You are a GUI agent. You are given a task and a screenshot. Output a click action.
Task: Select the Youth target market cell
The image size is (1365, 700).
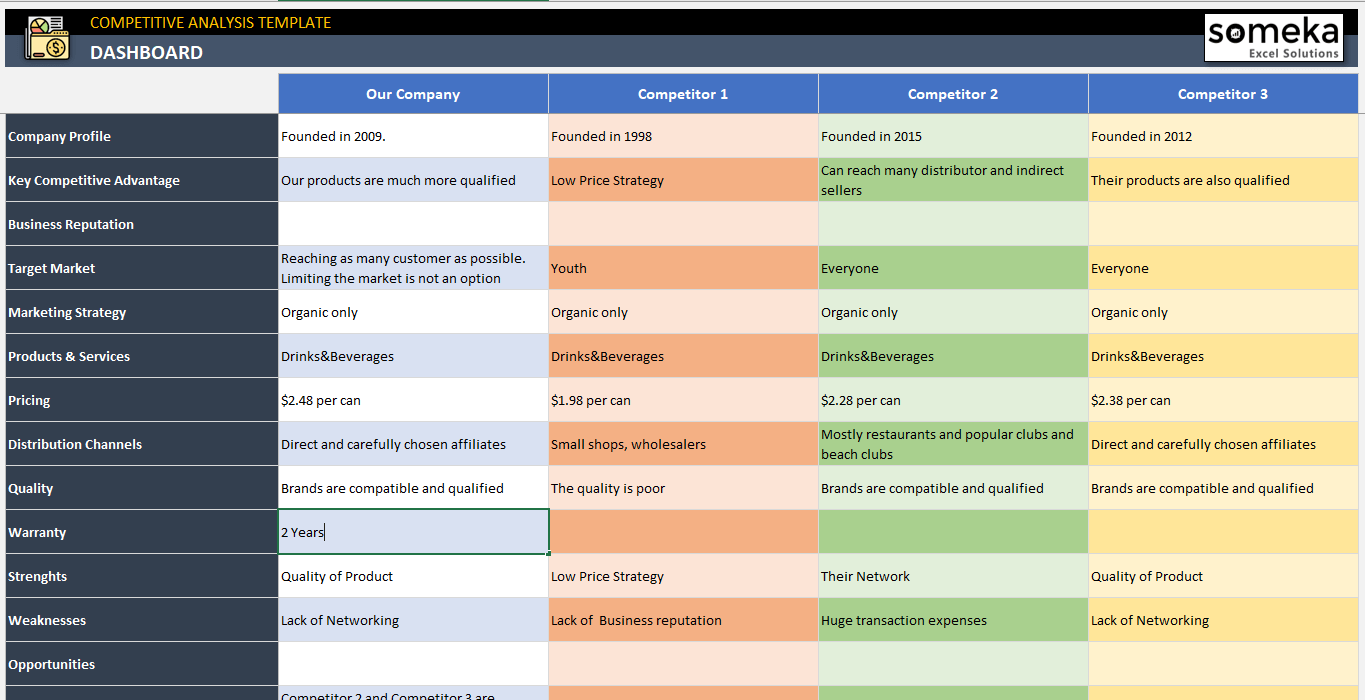(x=683, y=268)
